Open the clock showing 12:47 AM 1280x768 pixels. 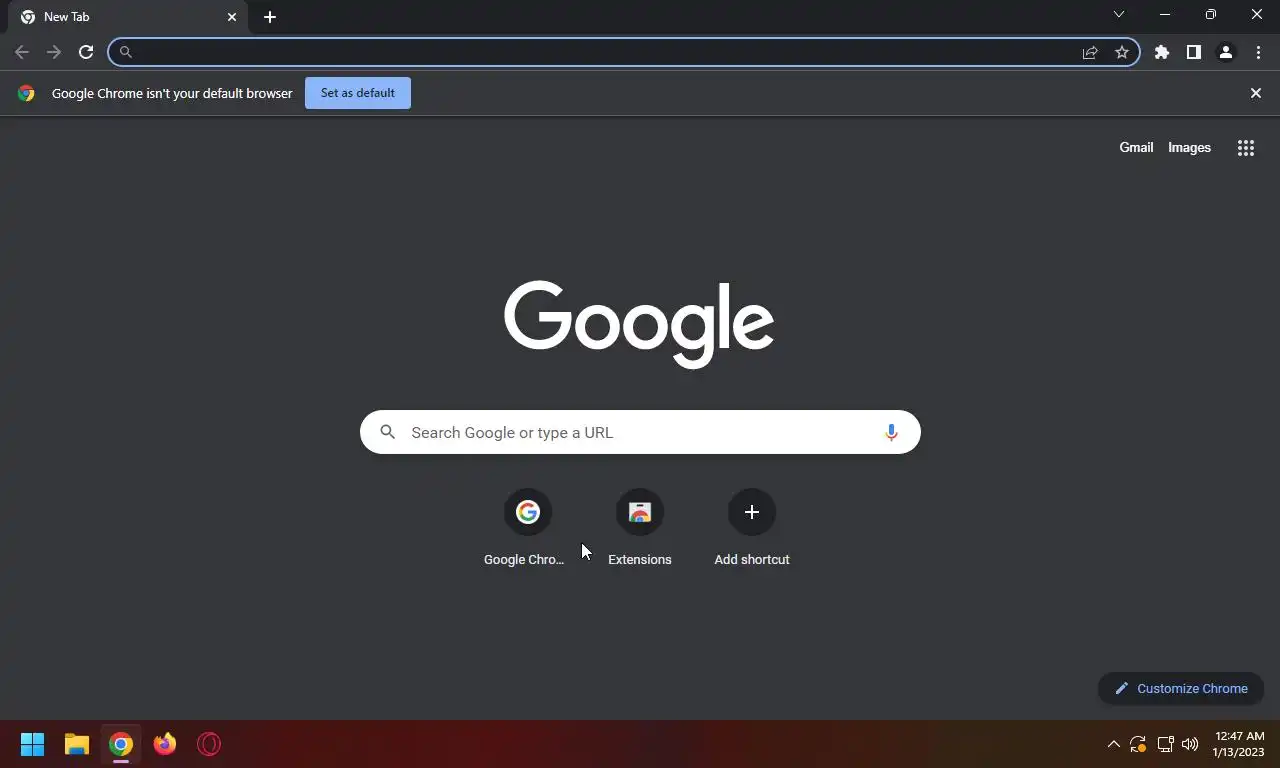pyautogui.click(x=1239, y=744)
